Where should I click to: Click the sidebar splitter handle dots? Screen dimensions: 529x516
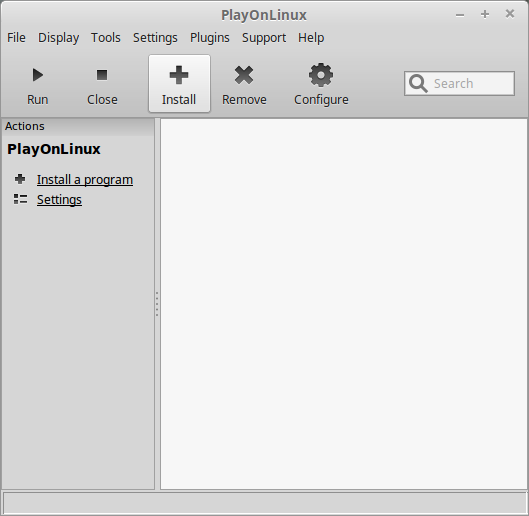coord(157,304)
